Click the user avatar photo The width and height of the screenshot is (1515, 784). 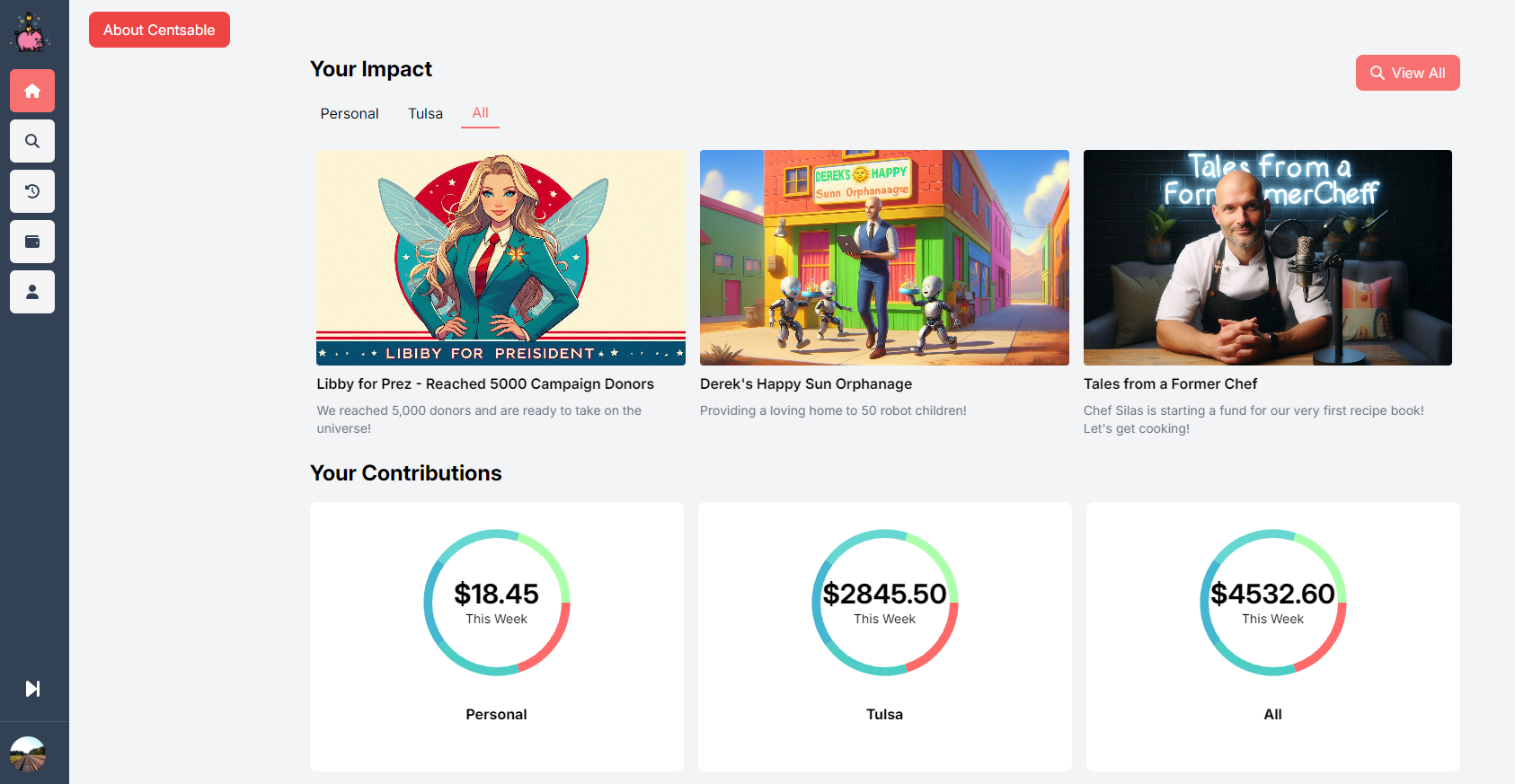tap(28, 754)
